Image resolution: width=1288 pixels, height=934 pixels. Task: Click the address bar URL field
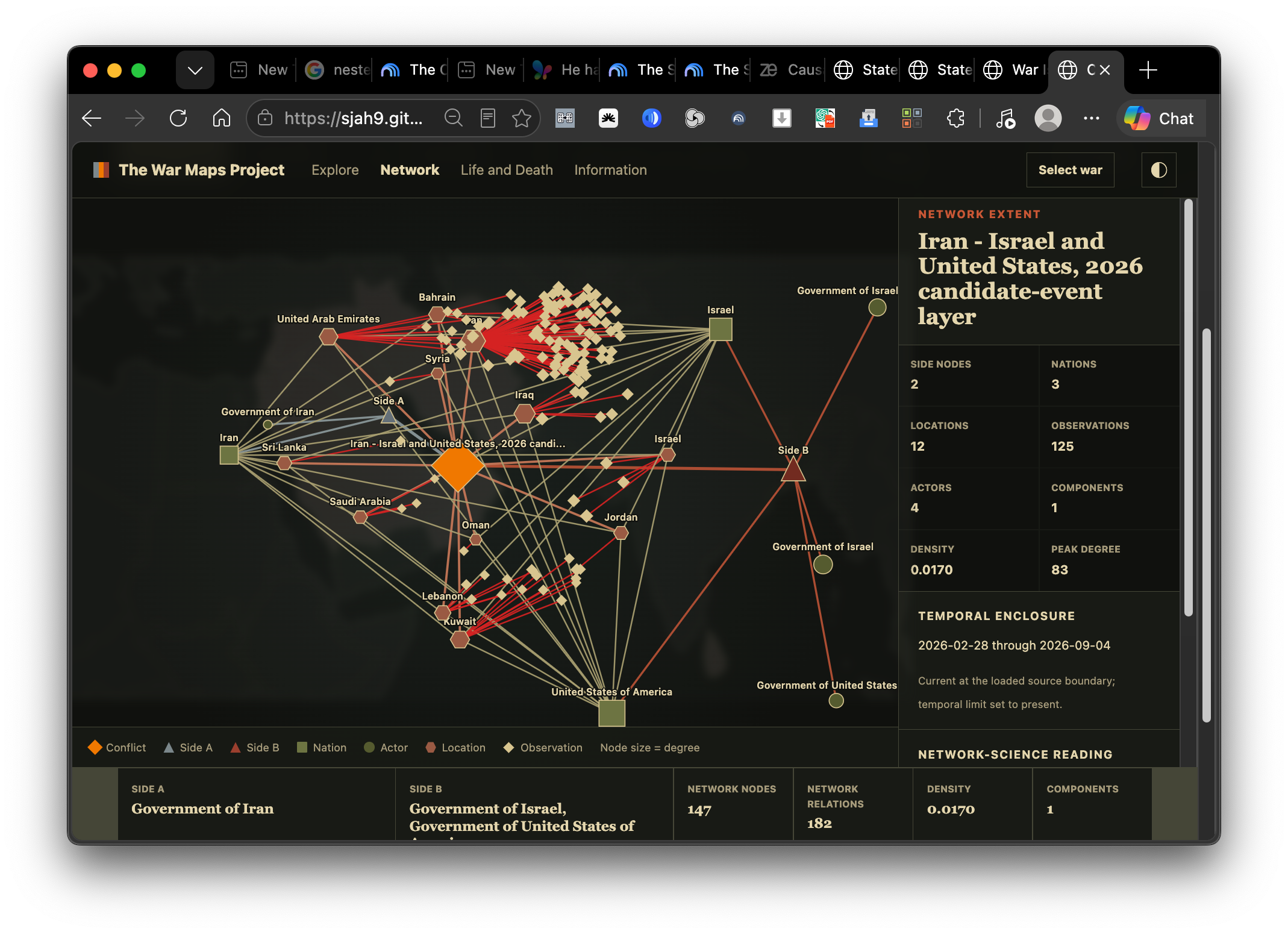[x=353, y=118]
